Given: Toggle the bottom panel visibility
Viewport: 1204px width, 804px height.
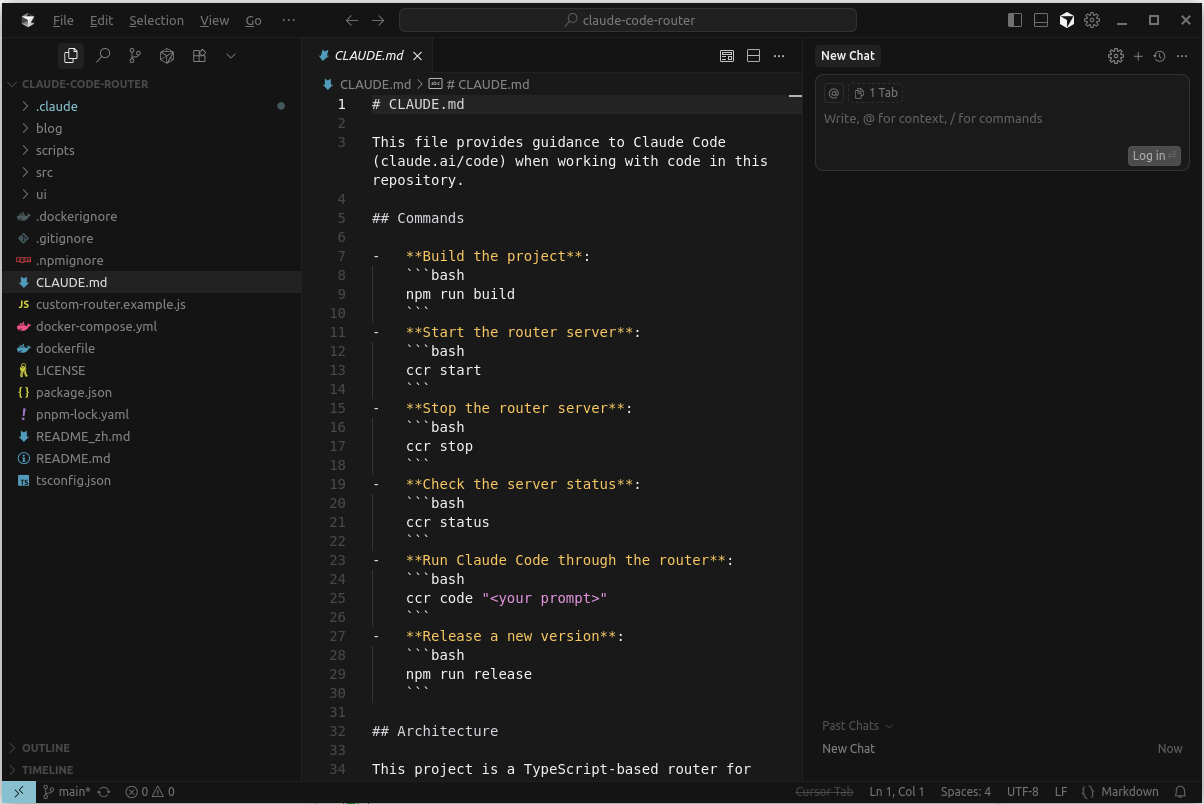Looking at the screenshot, I should pos(1041,20).
